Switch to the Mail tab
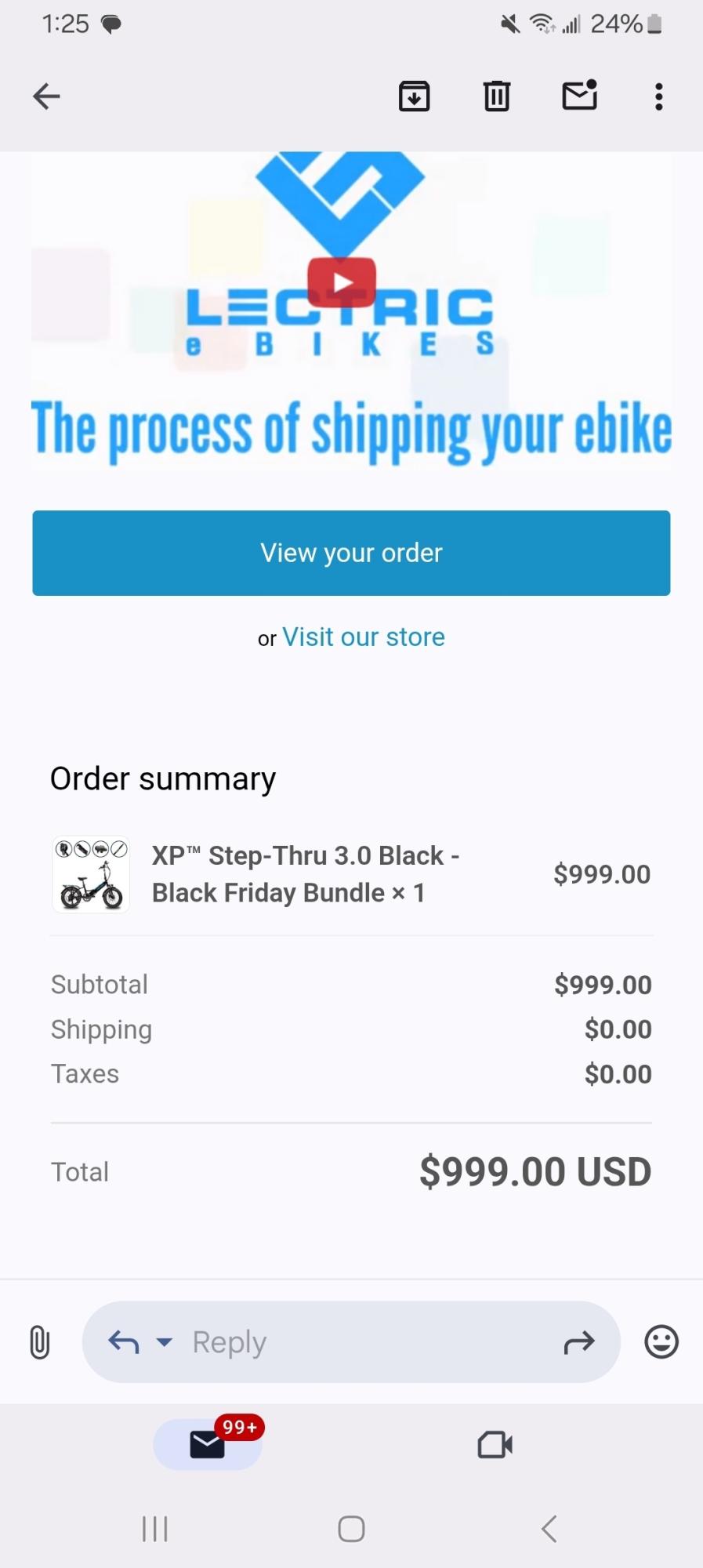The height and width of the screenshot is (1568, 703). [208, 1444]
